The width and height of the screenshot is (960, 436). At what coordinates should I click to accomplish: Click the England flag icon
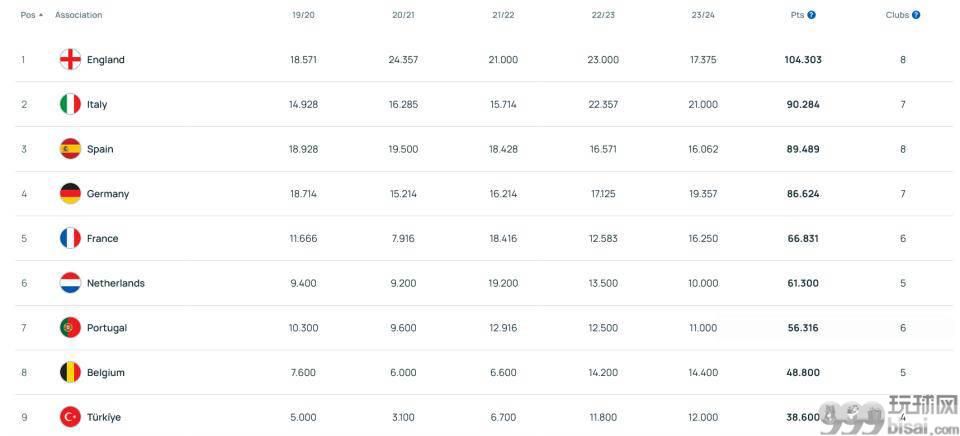click(70, 59)
